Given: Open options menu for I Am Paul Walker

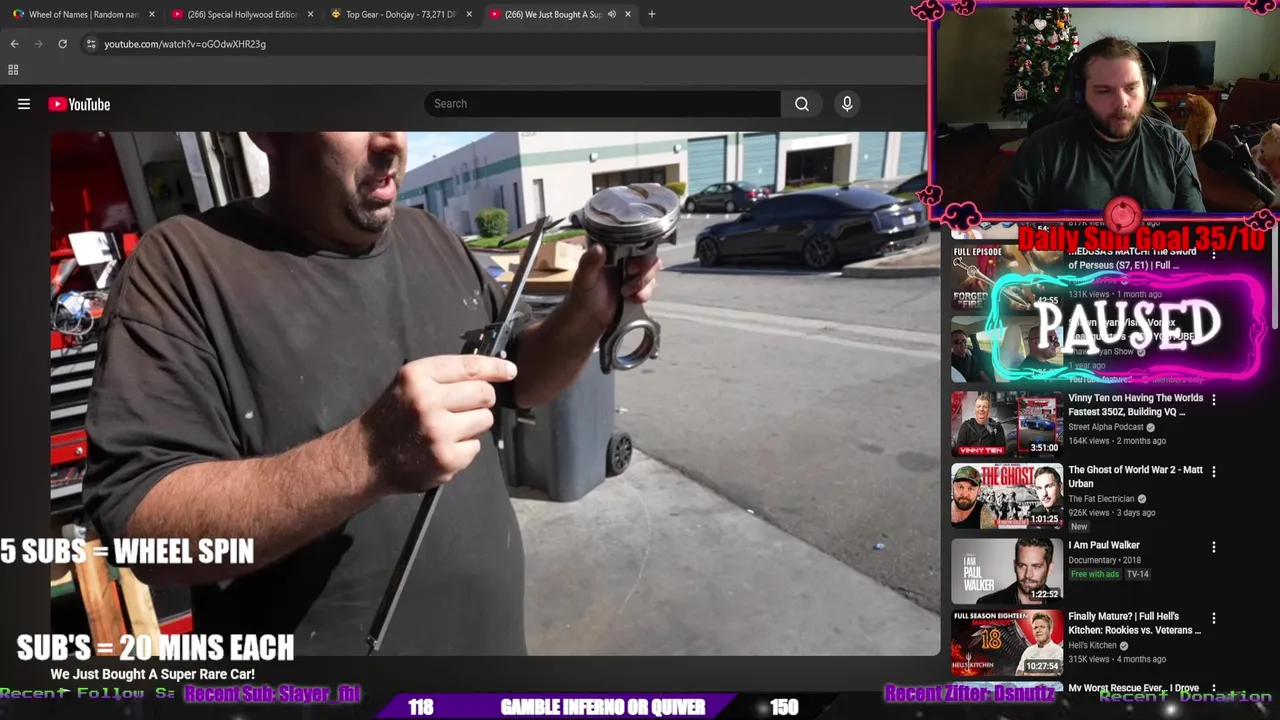Looking at the screenshot, I should point(1214,547).
